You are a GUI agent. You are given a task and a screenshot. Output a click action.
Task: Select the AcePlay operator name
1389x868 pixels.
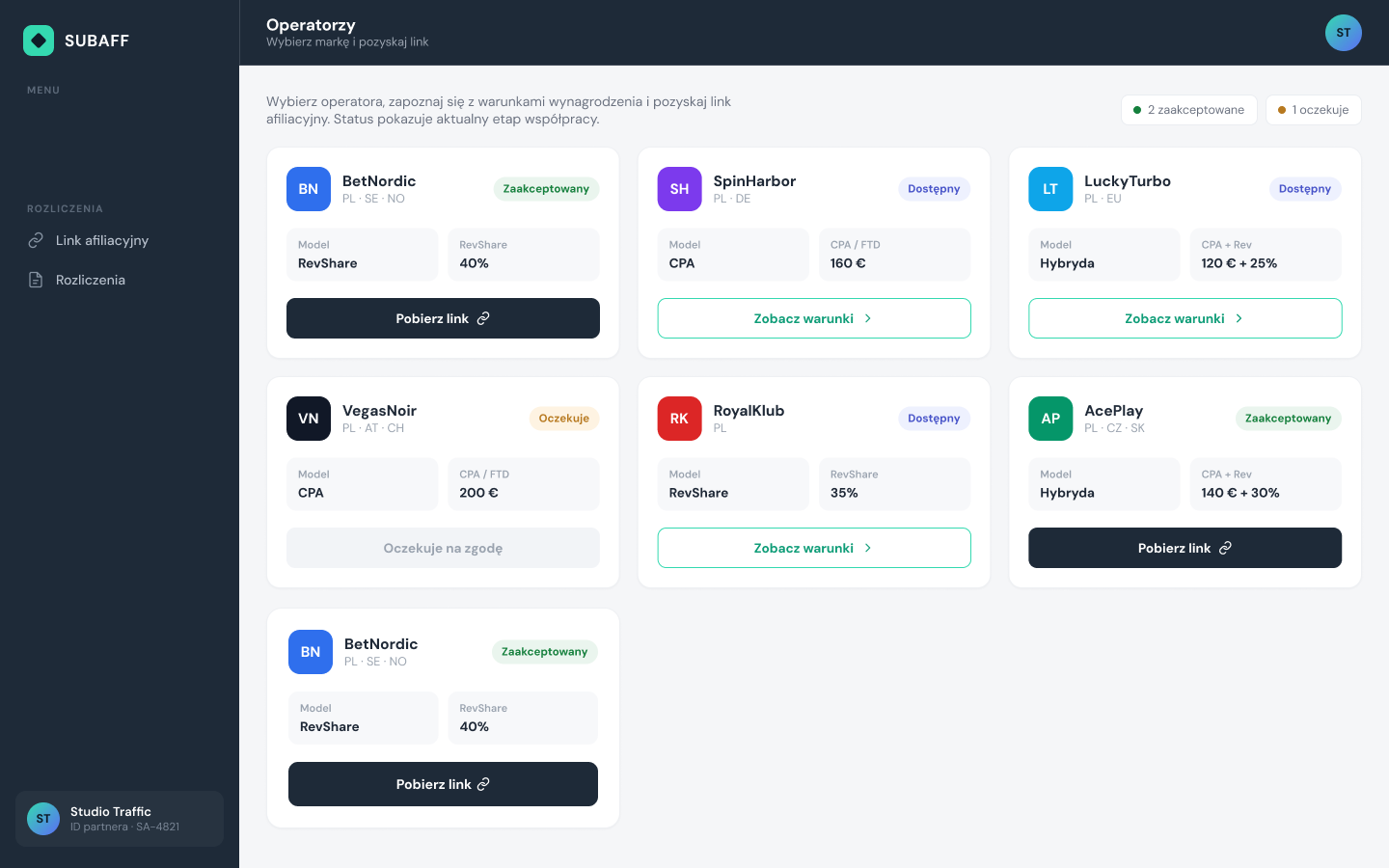click(1113, 411)
